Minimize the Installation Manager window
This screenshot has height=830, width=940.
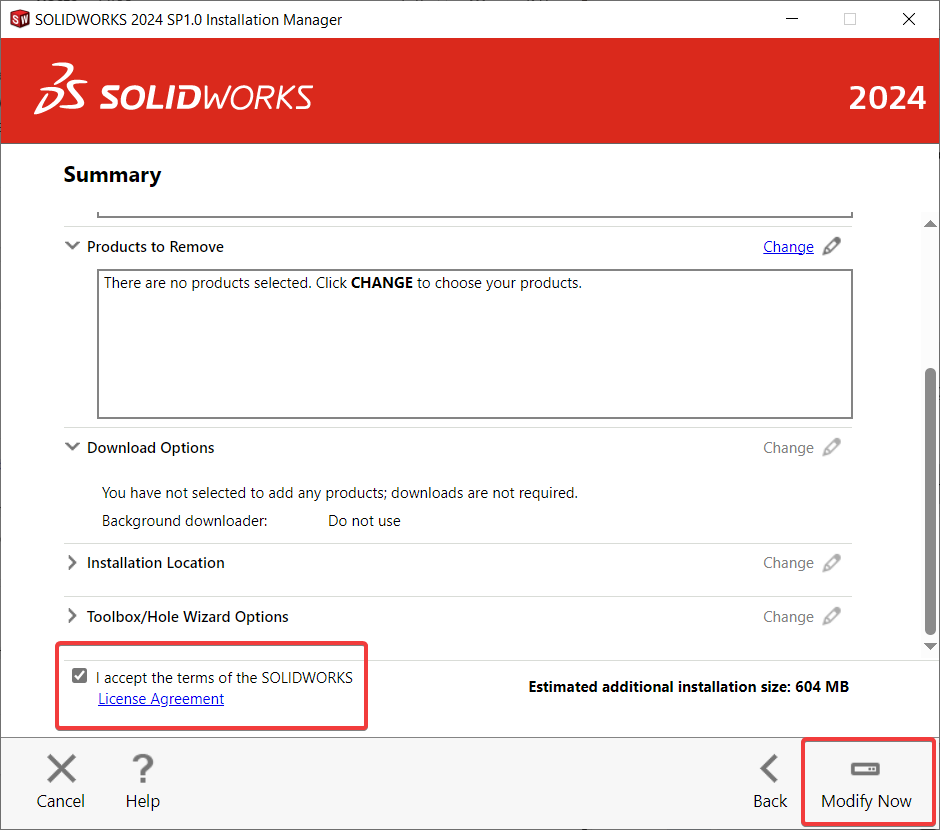[x=792, y=19]
